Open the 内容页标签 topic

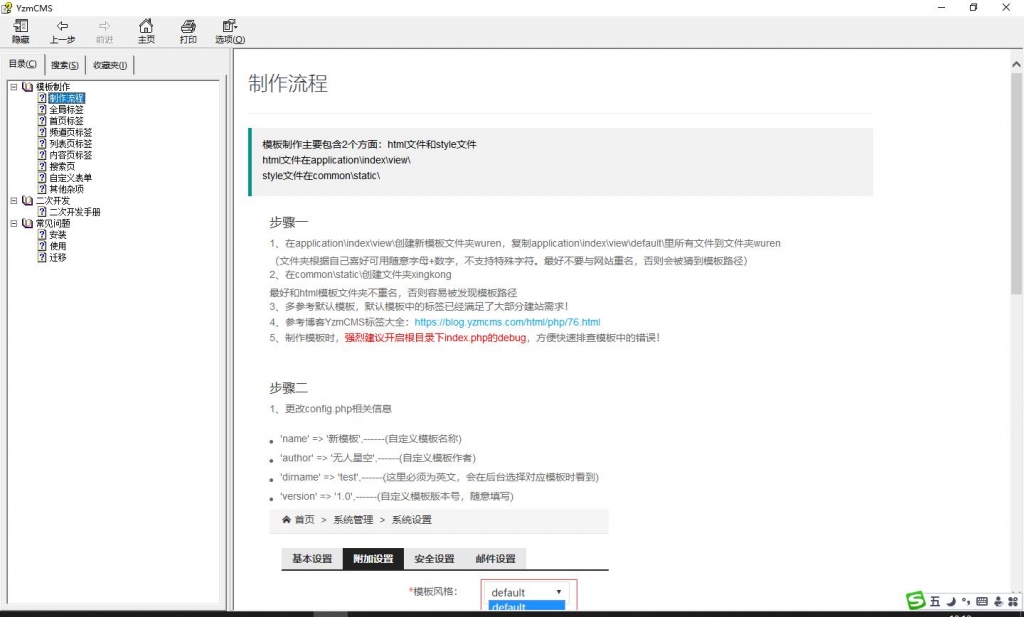click(x=71, y=155)
